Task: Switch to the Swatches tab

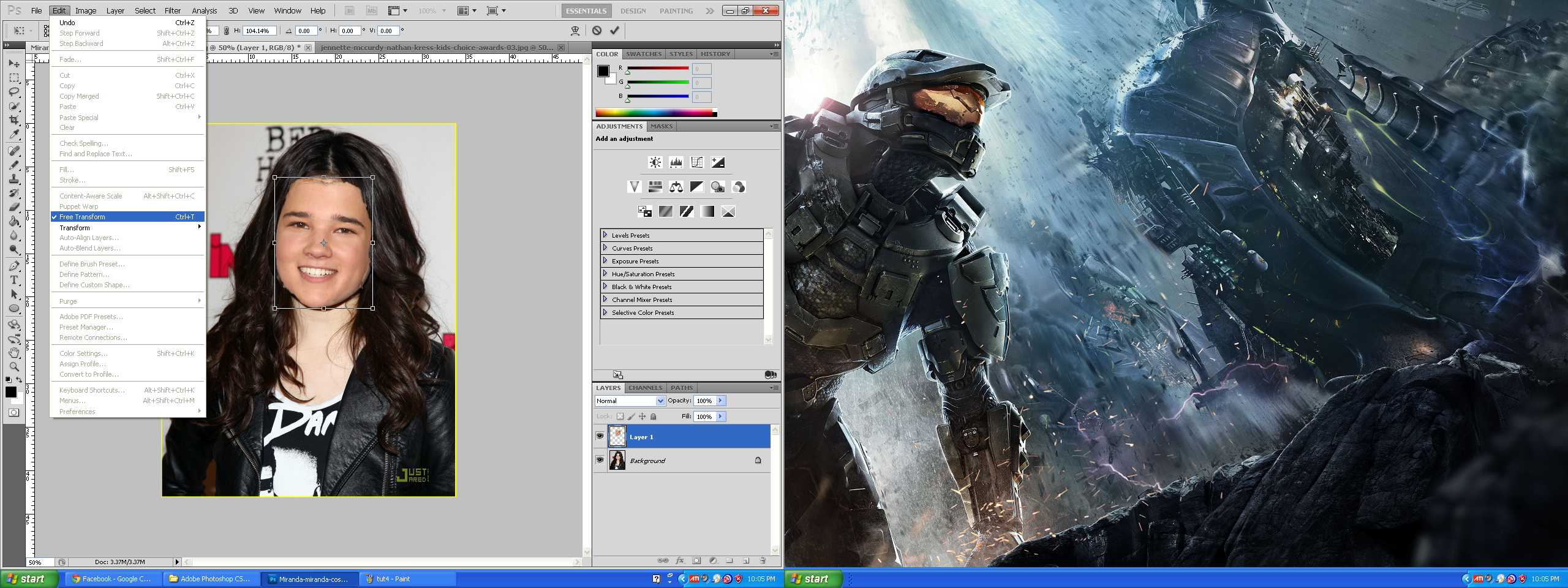Action: [x=644, y=54]
